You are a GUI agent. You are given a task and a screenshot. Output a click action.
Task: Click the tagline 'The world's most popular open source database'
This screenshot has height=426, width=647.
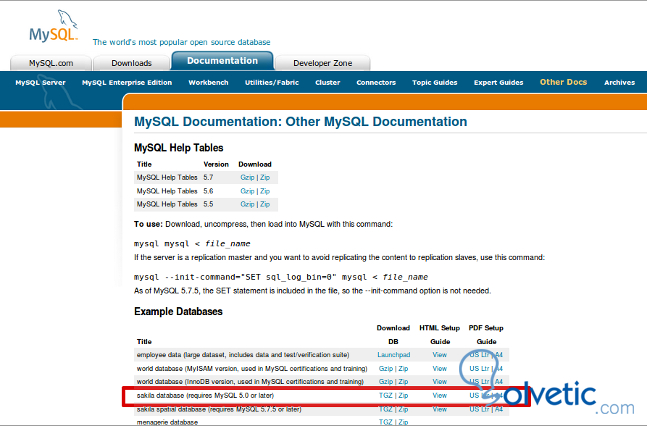coord(182,42)
